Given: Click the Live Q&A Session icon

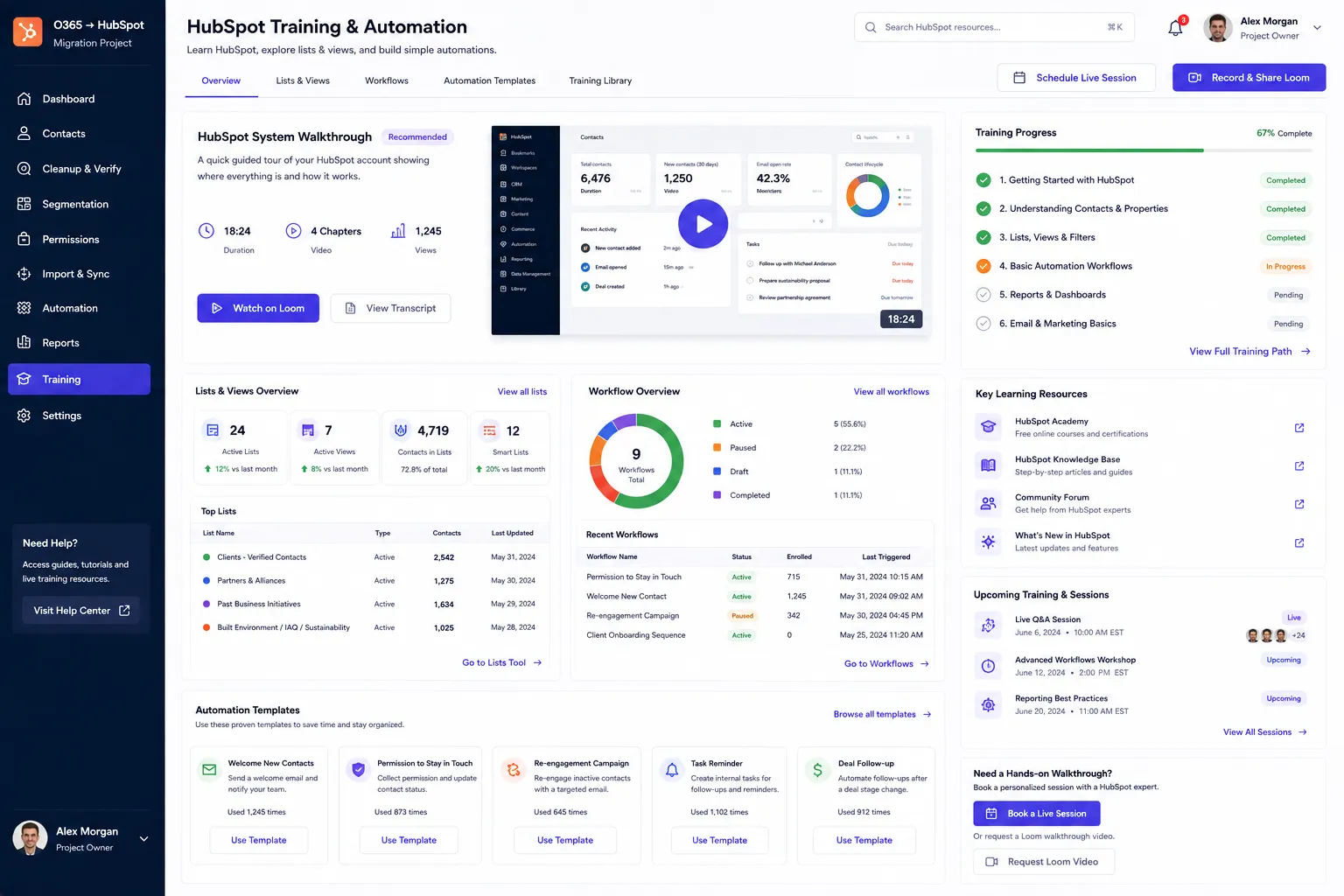Looking at the screenshot, I should click(989, 626).
